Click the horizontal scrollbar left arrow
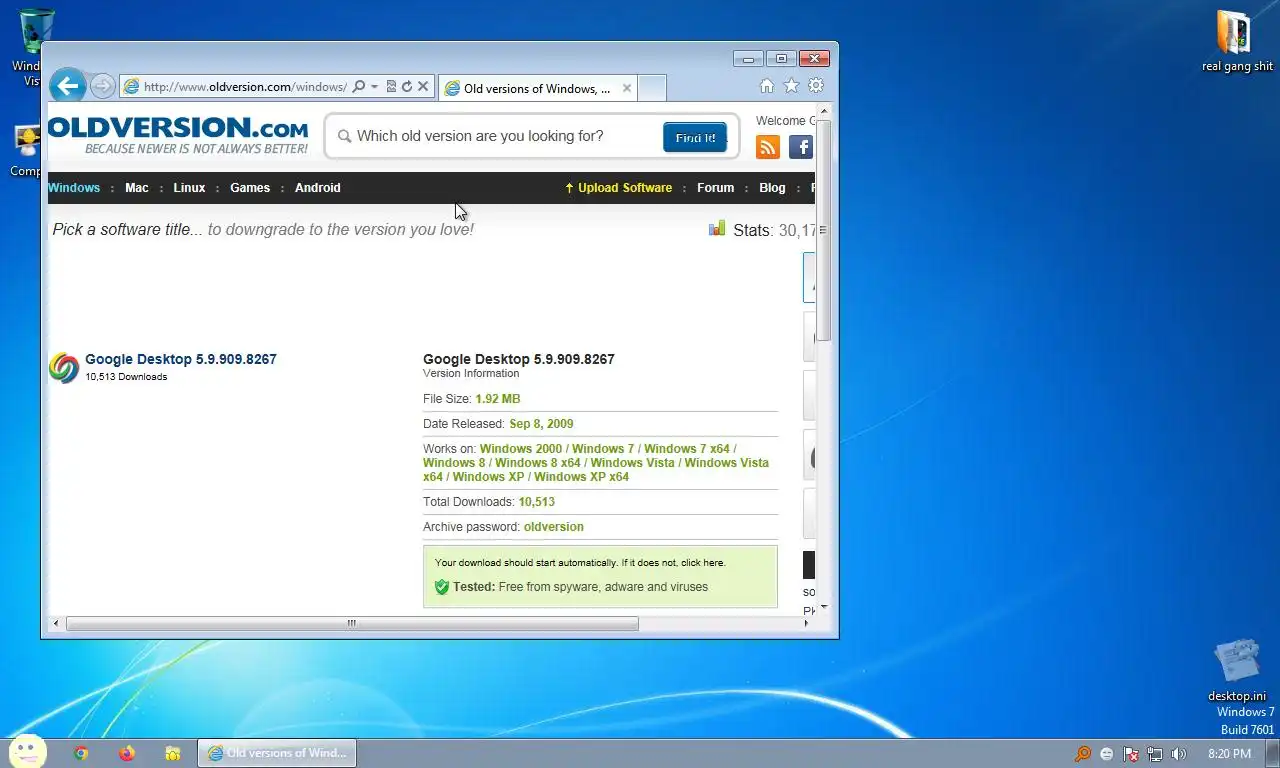This screenshot has height=768, width=1280. [x=56, y=623]
